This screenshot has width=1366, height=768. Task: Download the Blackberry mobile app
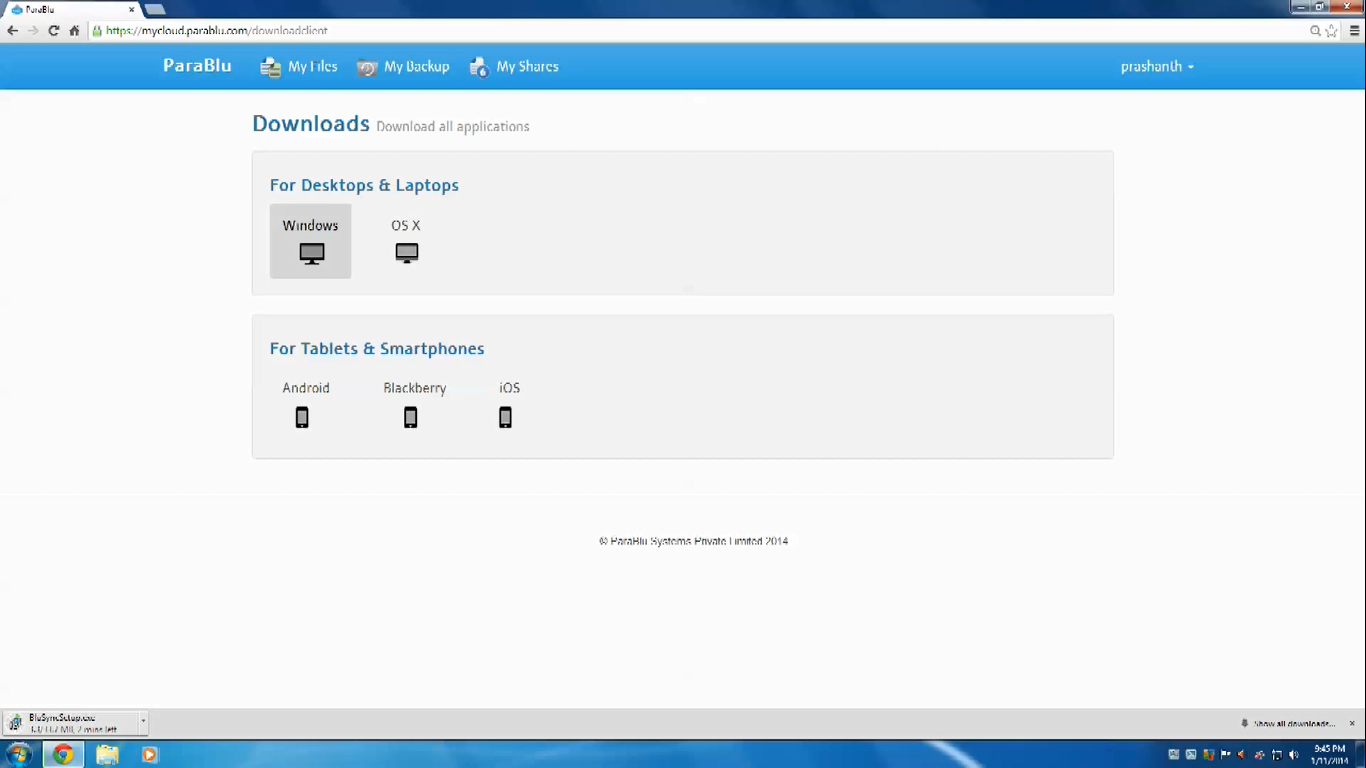[414, 404]
